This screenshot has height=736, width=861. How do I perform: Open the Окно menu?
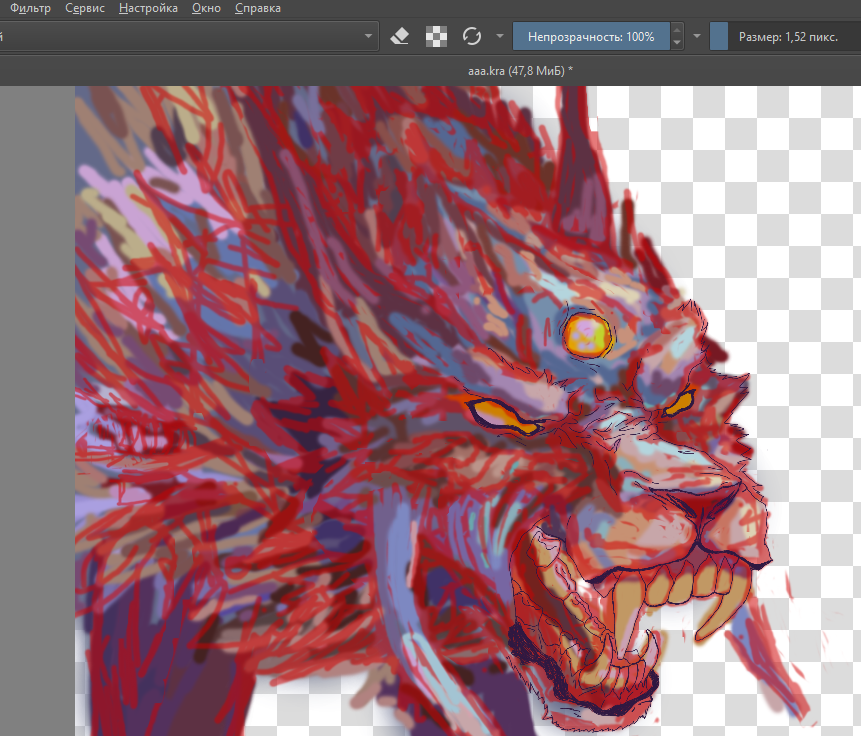(x=206, y=8)
